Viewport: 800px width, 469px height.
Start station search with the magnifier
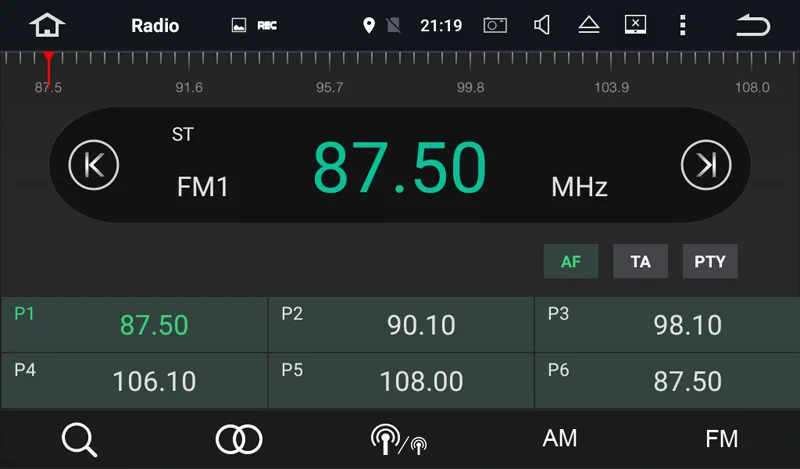tap(80, 439)
